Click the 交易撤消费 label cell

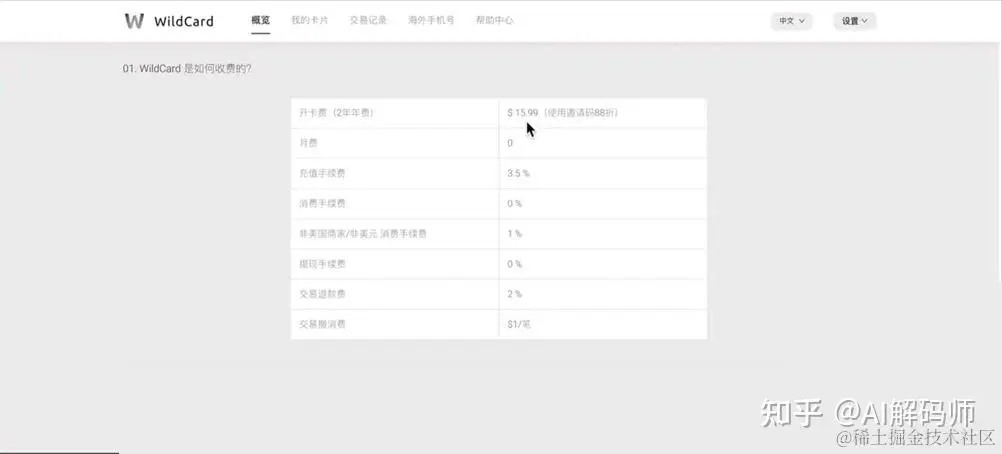[x=395, y=324]
